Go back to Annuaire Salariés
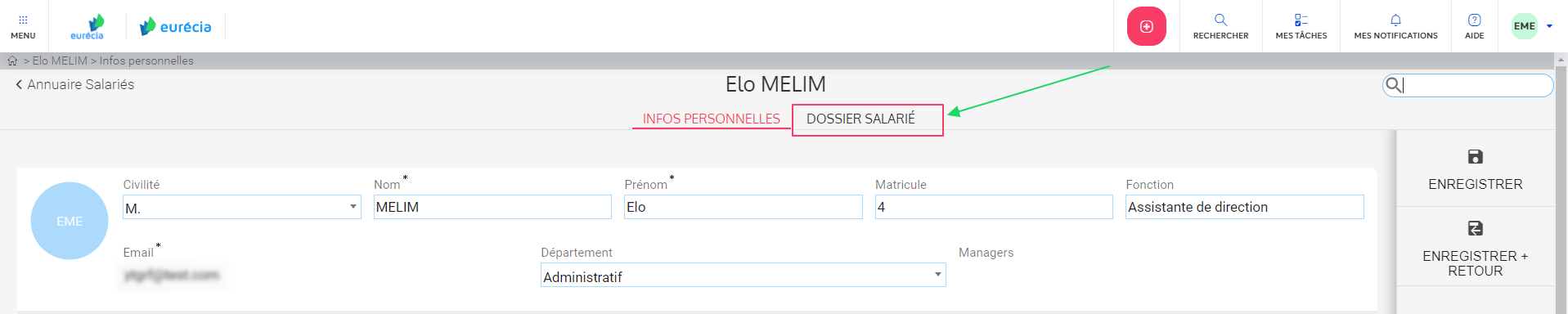The height and width of the screenshot is (314, 1568). tap(74, 84)
